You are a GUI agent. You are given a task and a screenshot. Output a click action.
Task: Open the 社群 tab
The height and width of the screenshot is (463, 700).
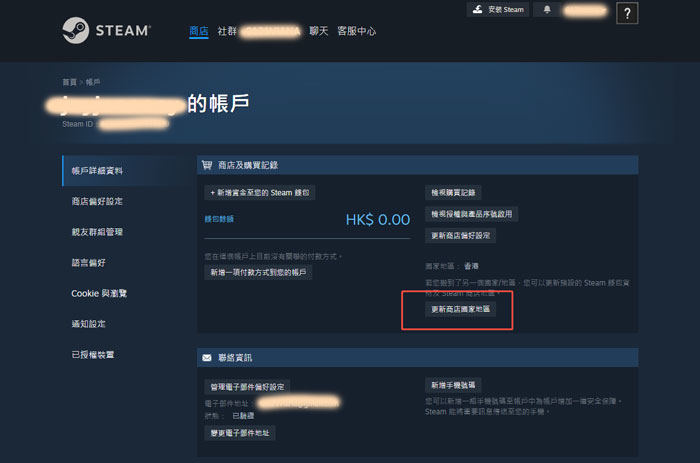point(227,31)
